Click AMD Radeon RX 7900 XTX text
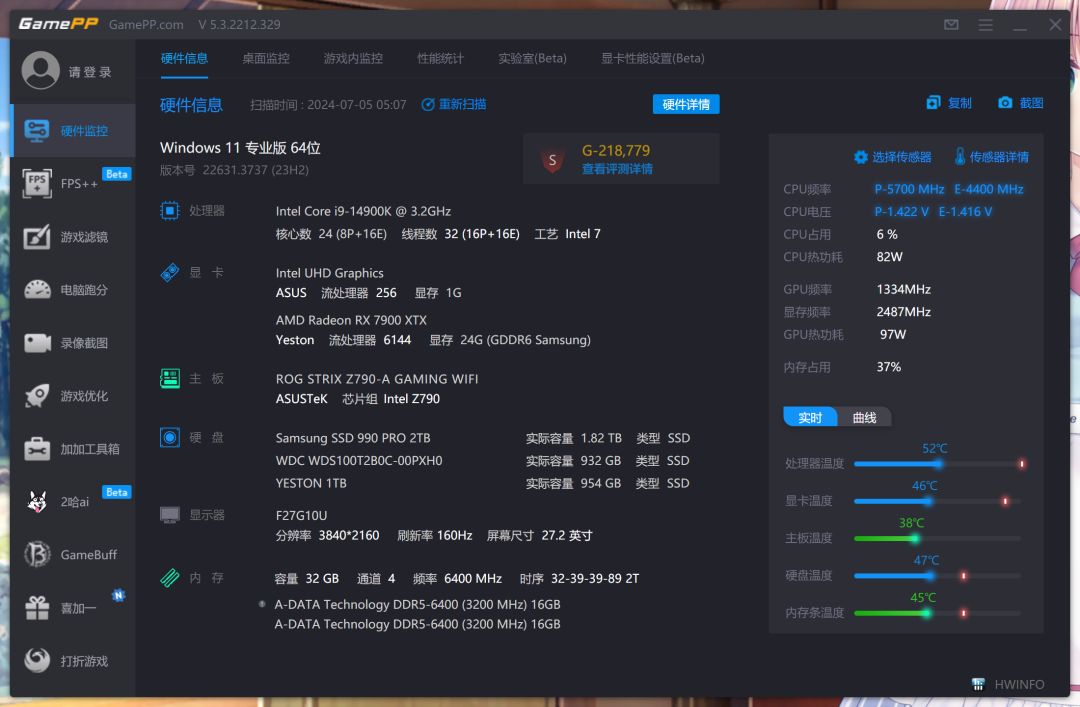Viewport: 1080px width, 707px height. point(351,320)
